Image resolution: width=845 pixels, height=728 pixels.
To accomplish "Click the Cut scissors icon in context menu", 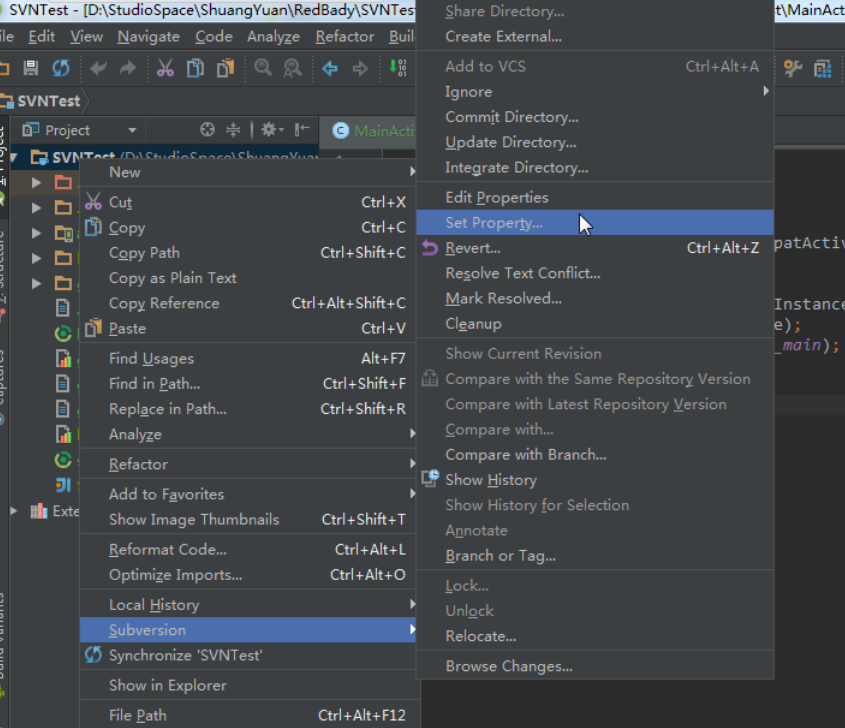I will click(x=93, y=201).
